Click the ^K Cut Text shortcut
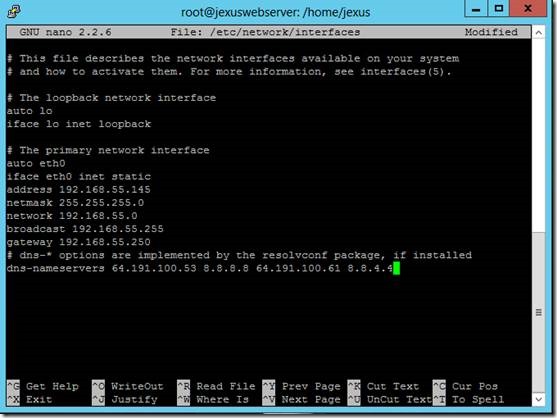Viewport: 557px width, 418px height. click(383, 386)
